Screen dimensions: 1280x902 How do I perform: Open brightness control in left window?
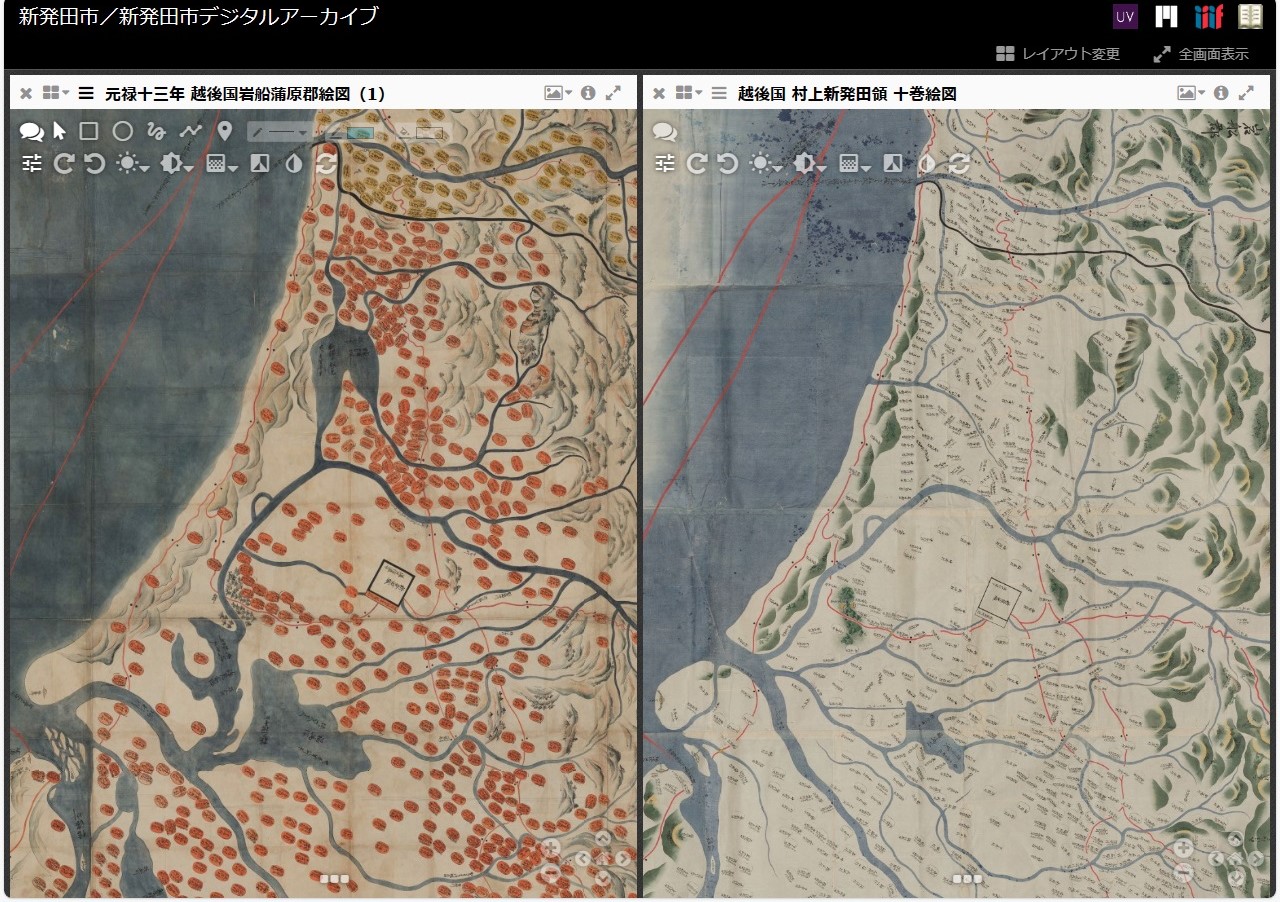(x=132, y=163)
